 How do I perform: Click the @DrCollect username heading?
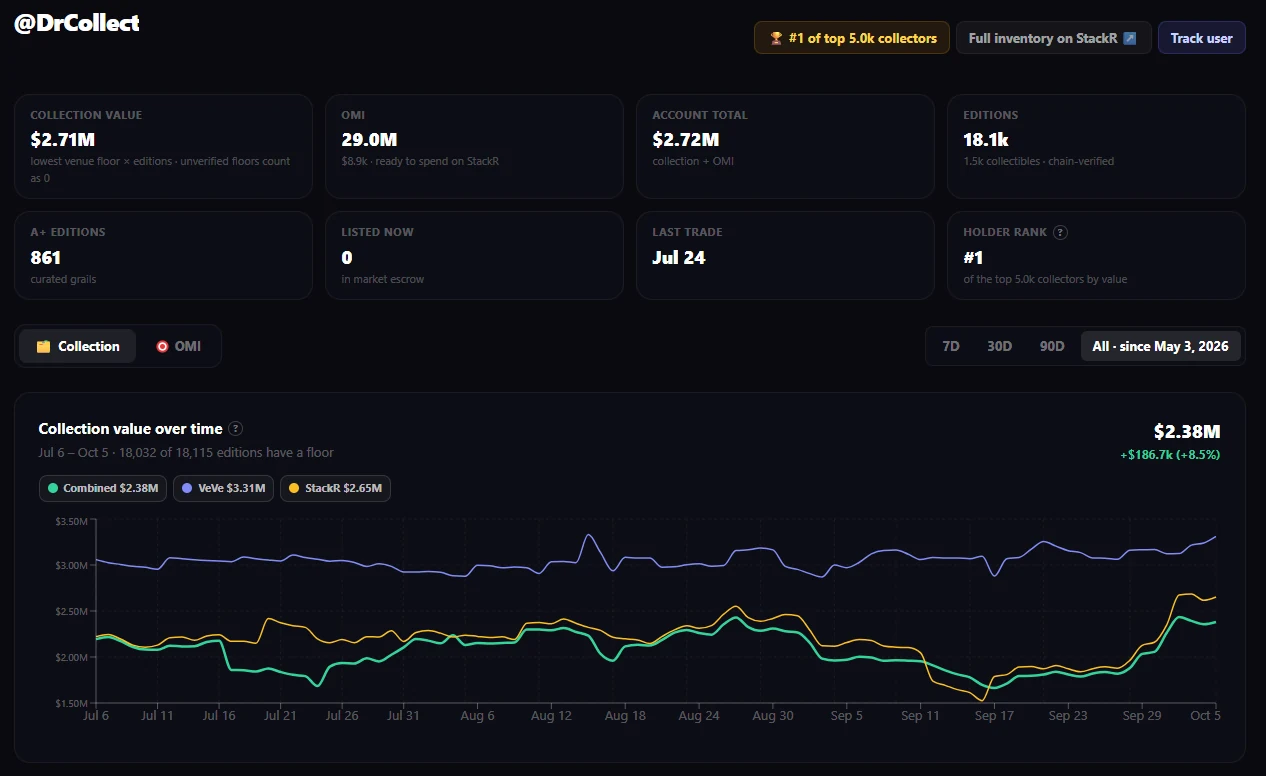pos(77,23)
